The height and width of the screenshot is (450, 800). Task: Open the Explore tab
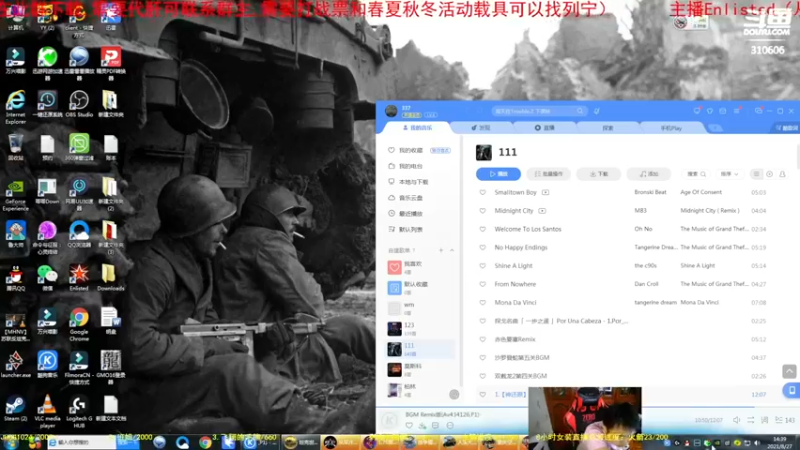[608, 128]
